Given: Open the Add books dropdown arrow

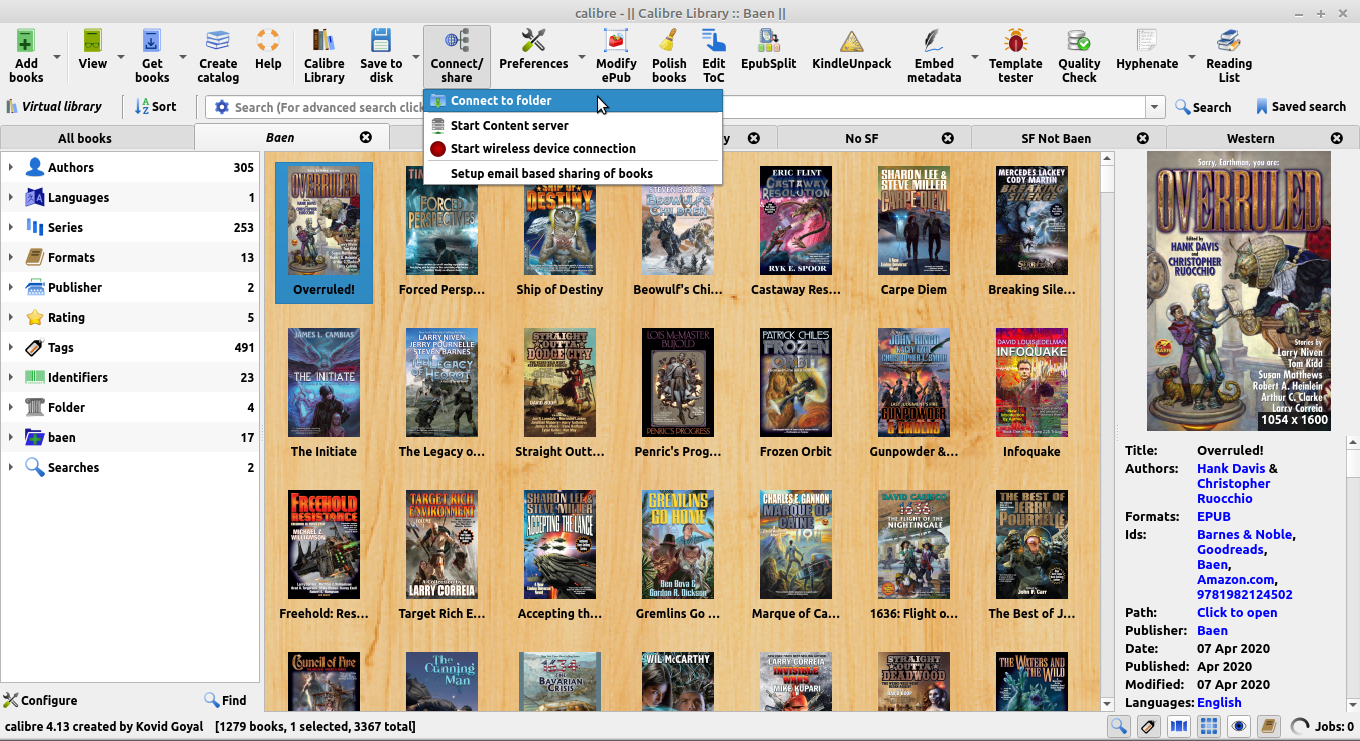Looking at the screenshot, I should 57,56.
